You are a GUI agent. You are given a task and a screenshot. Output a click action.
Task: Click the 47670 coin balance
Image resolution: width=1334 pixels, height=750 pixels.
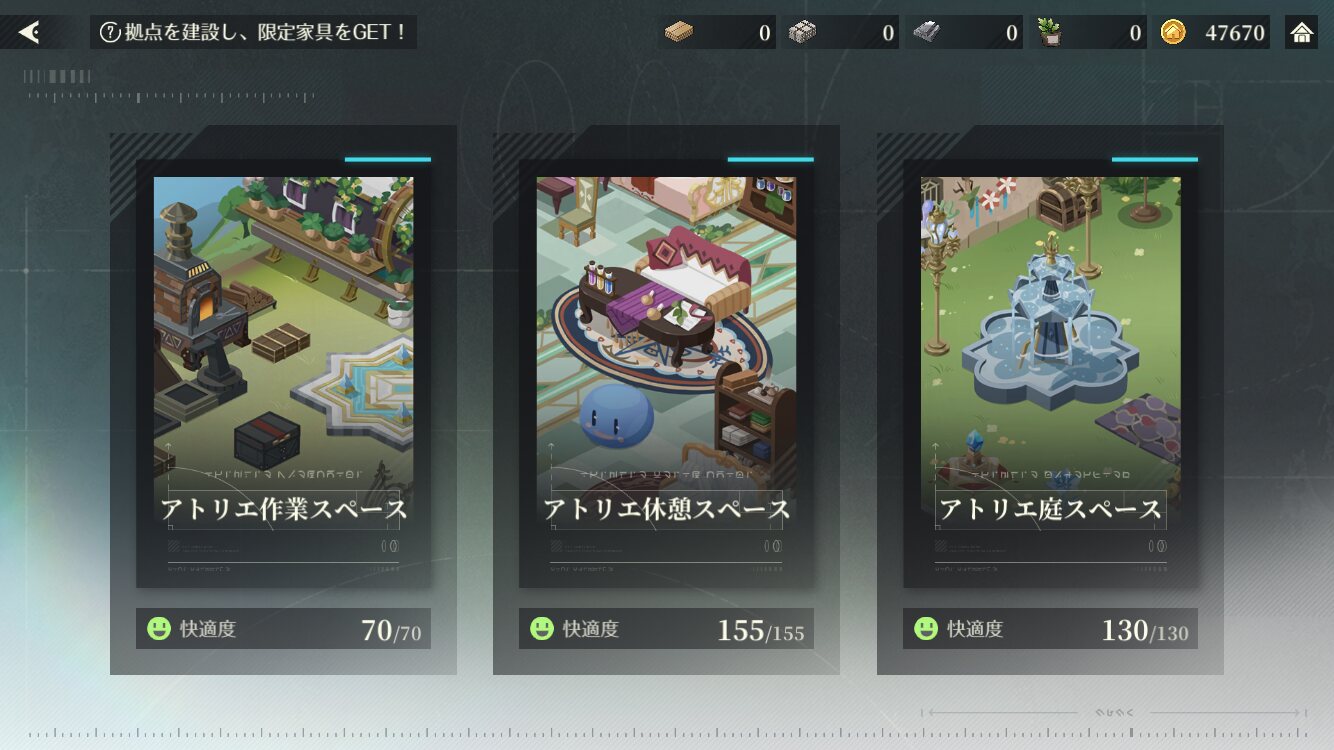coord(1235,33)
